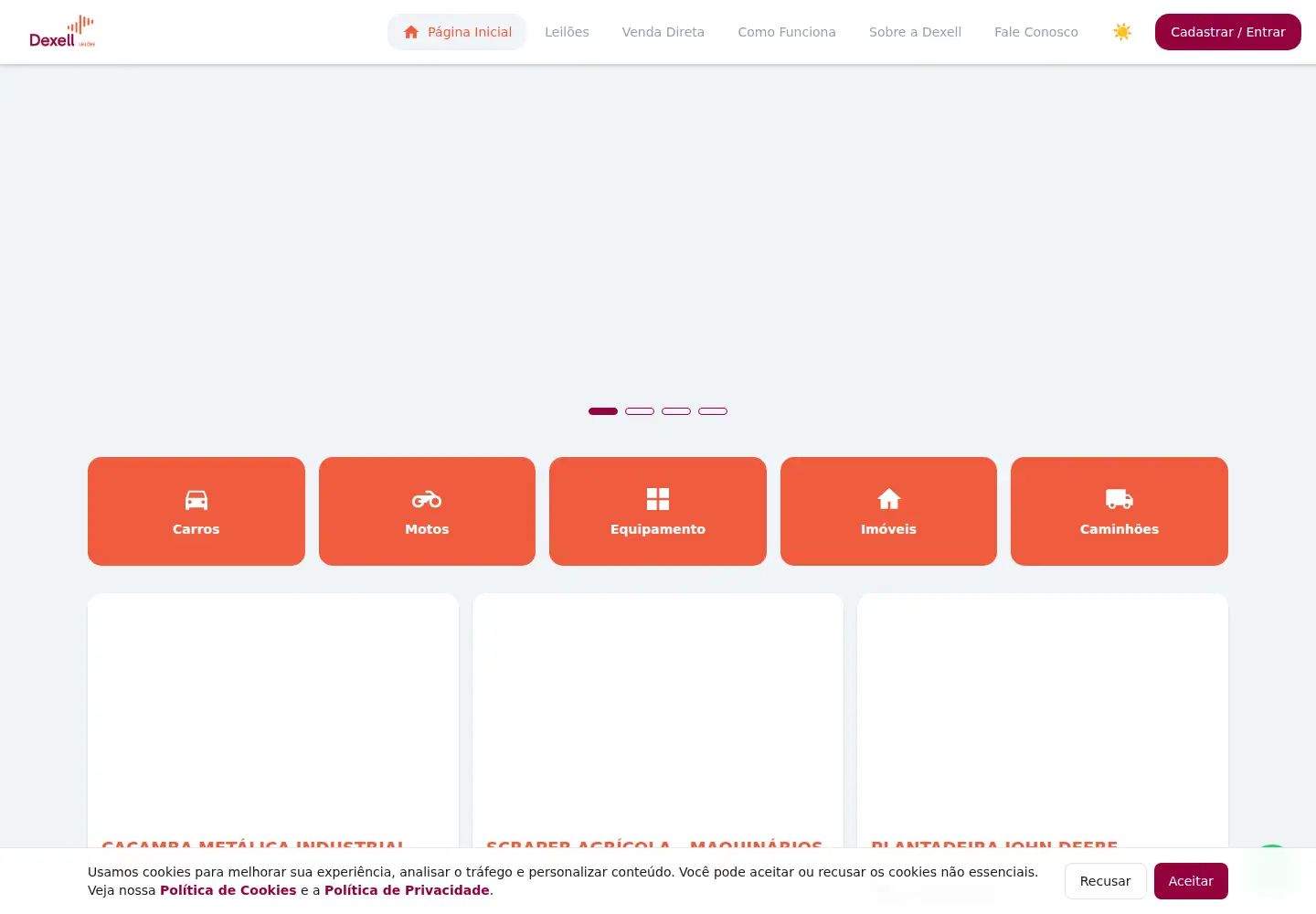Open the Política de Privacidade link
The height and width of the screenshot is (914, 1316).
(407, 890)
